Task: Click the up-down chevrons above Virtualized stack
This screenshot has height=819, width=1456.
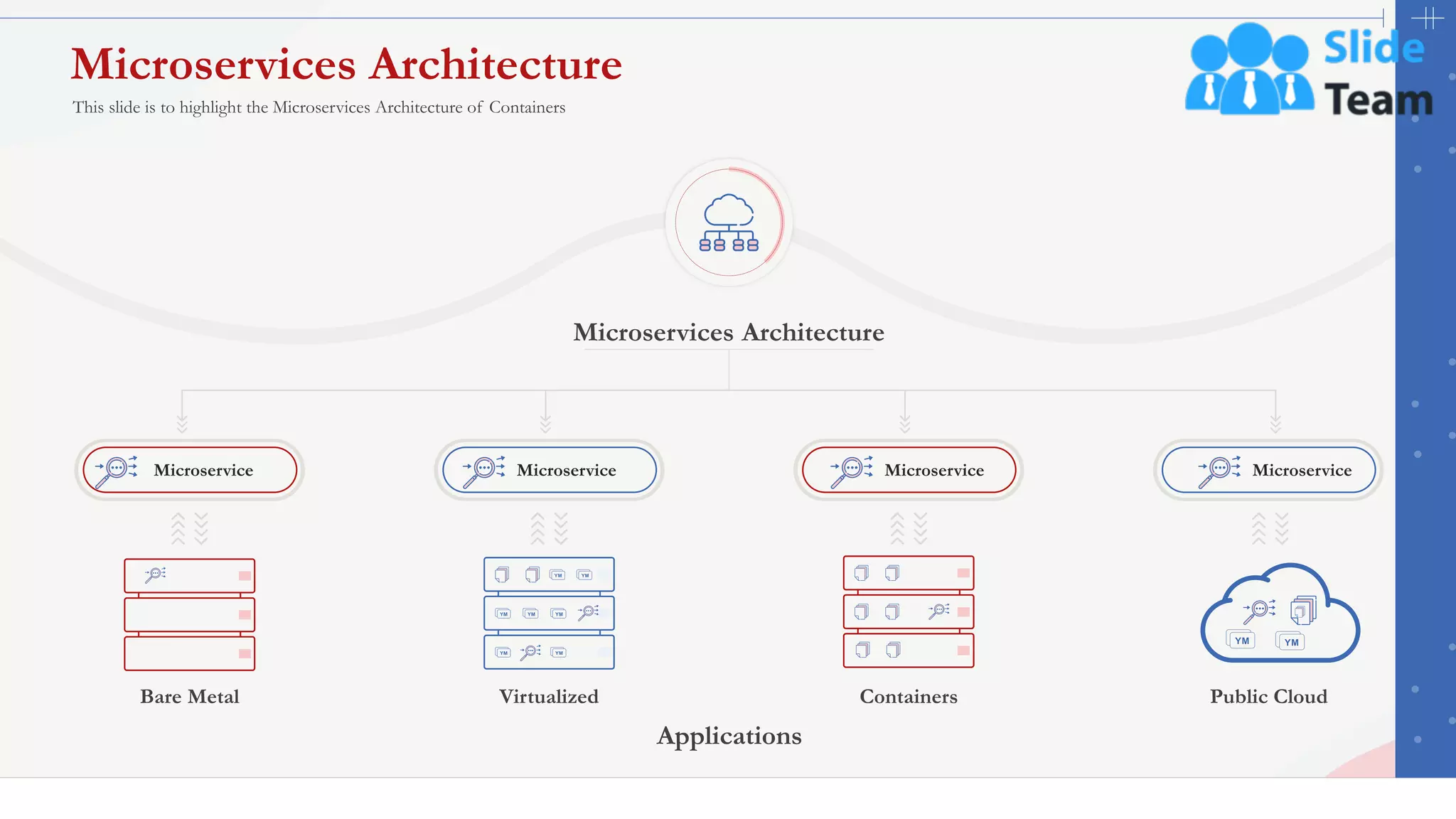Action: click(549, 528)
